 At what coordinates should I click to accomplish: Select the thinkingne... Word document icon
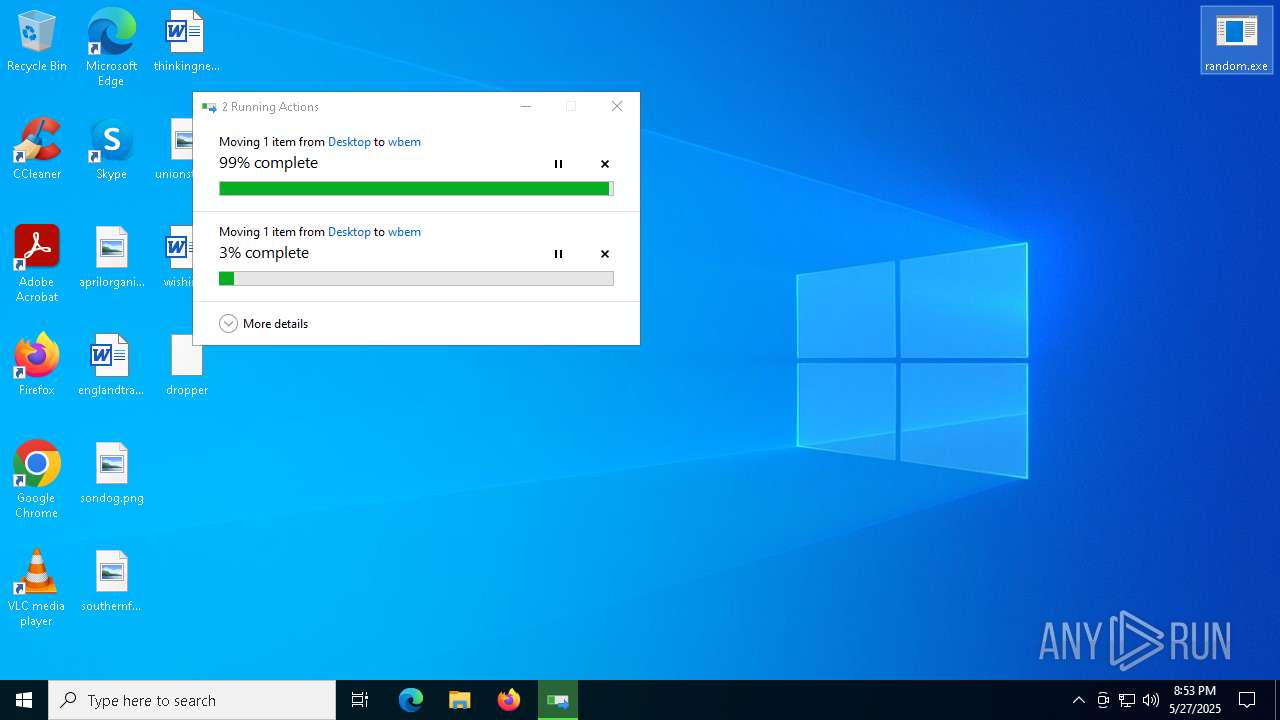tap(186, 41)
